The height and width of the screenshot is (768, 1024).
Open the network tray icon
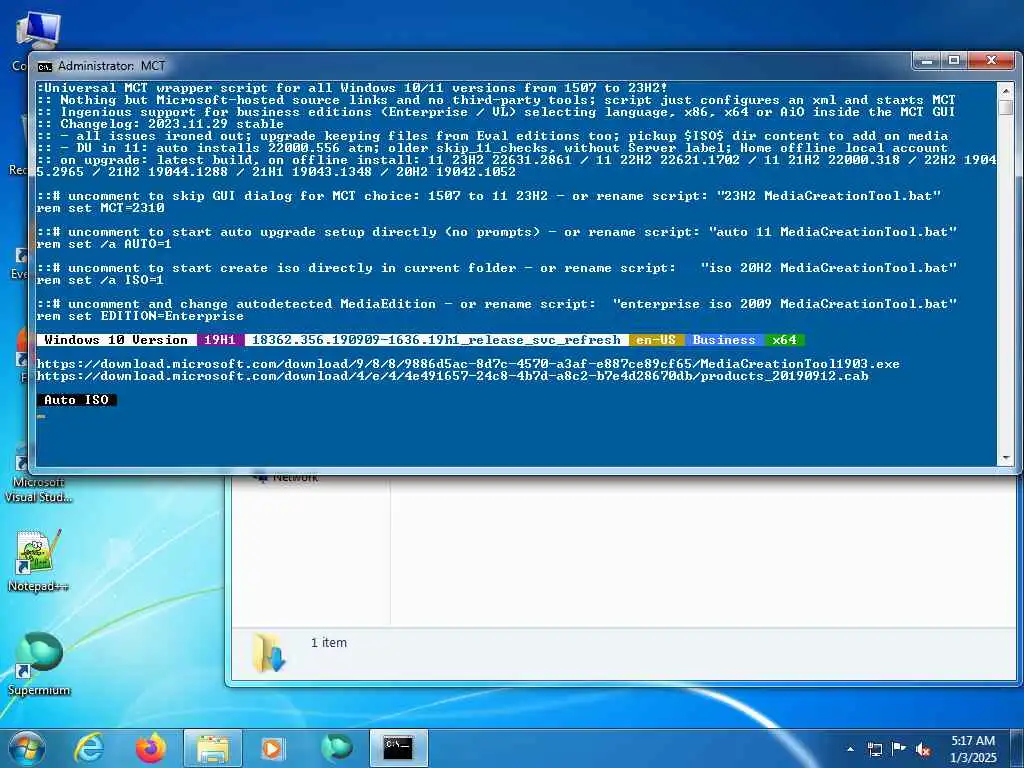tap(874, 749)
